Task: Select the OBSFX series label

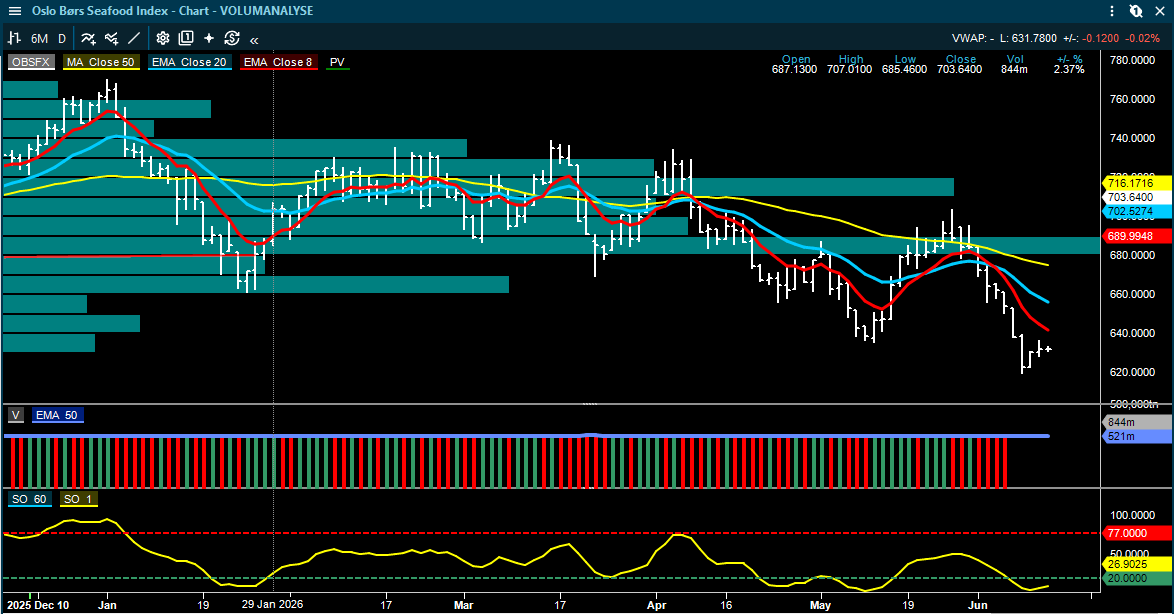Action: (x=31, y=62)
